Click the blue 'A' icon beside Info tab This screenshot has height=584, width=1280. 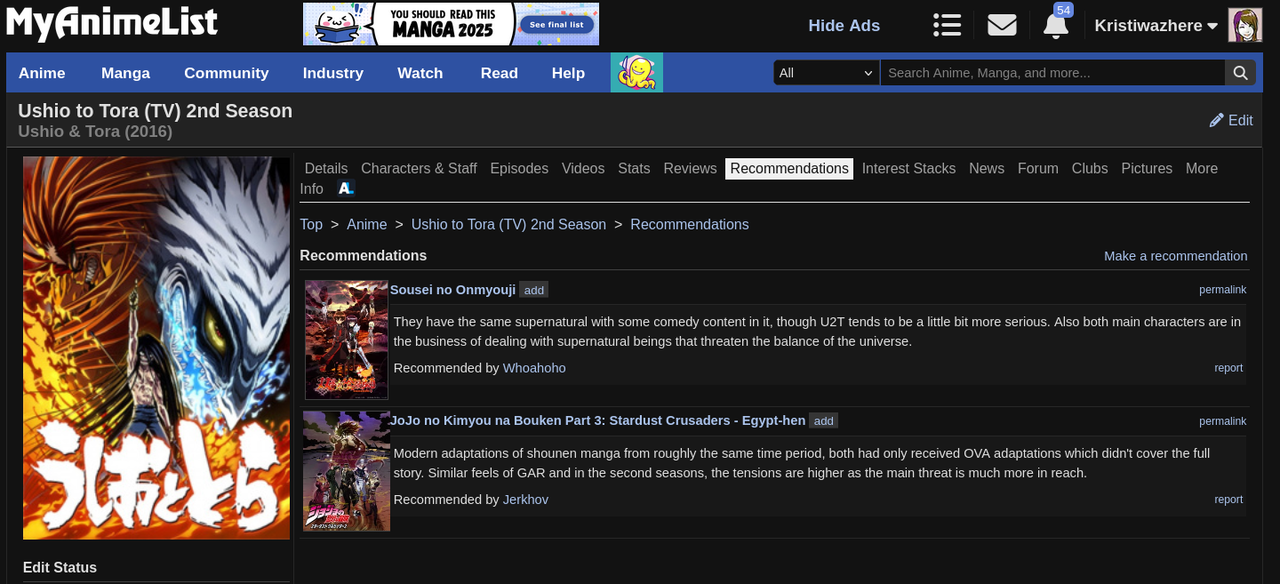(x=346, y=188)
